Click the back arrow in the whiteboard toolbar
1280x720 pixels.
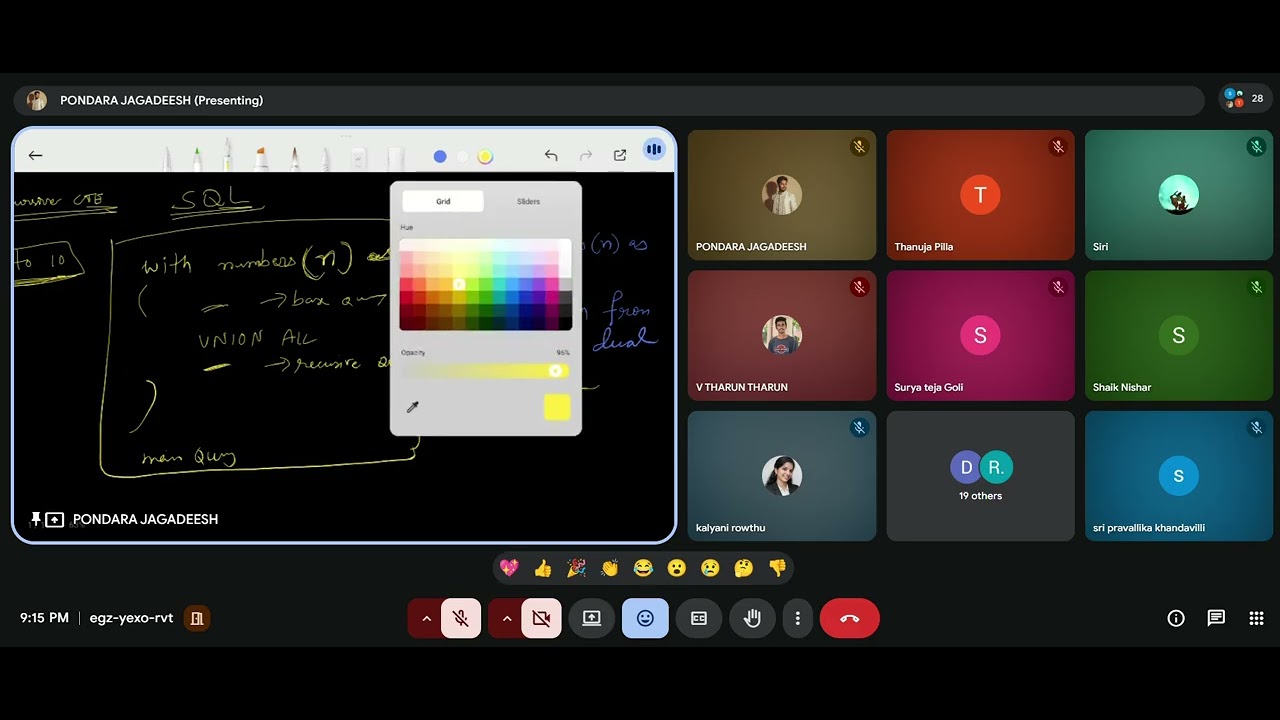pyautogui.click(x=35, y=155)
